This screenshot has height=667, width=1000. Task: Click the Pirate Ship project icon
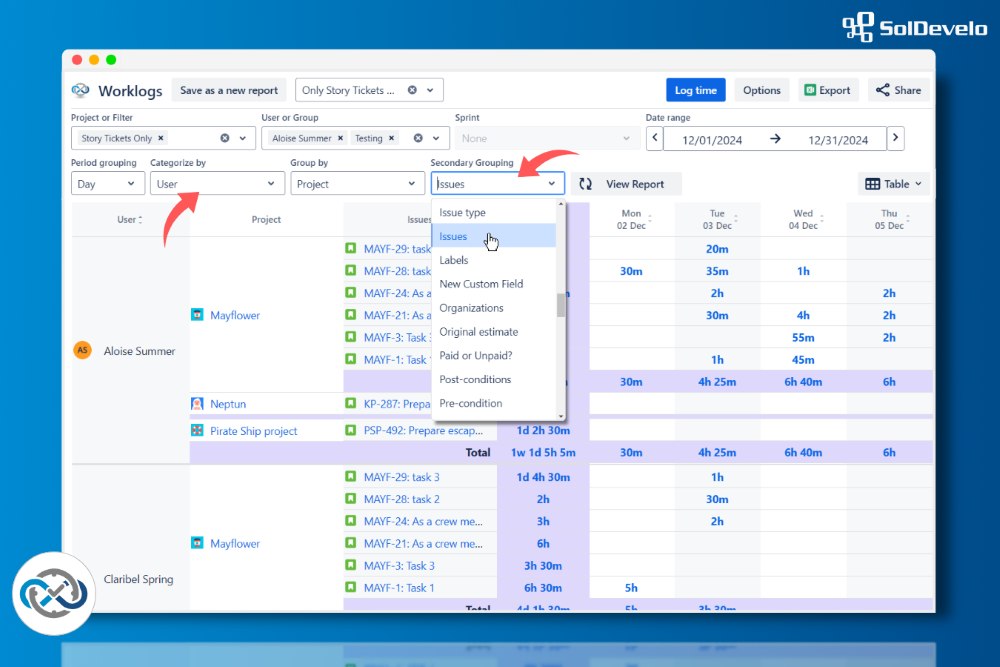tap(196, 430)
